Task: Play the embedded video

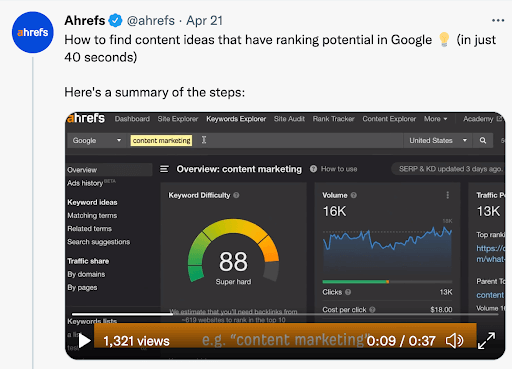Action: (85, 341)
